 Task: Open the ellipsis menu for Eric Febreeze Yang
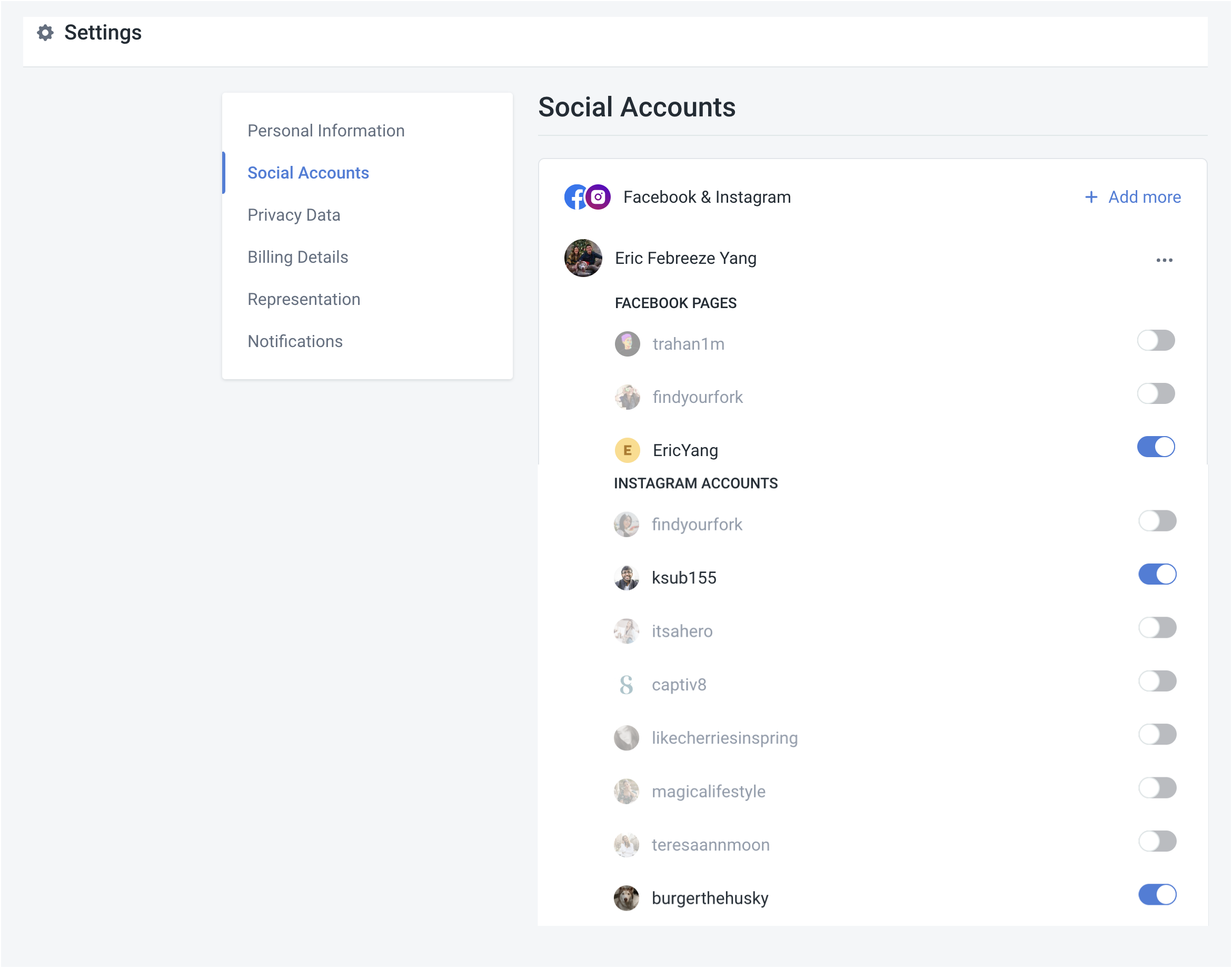point(1164,260)
